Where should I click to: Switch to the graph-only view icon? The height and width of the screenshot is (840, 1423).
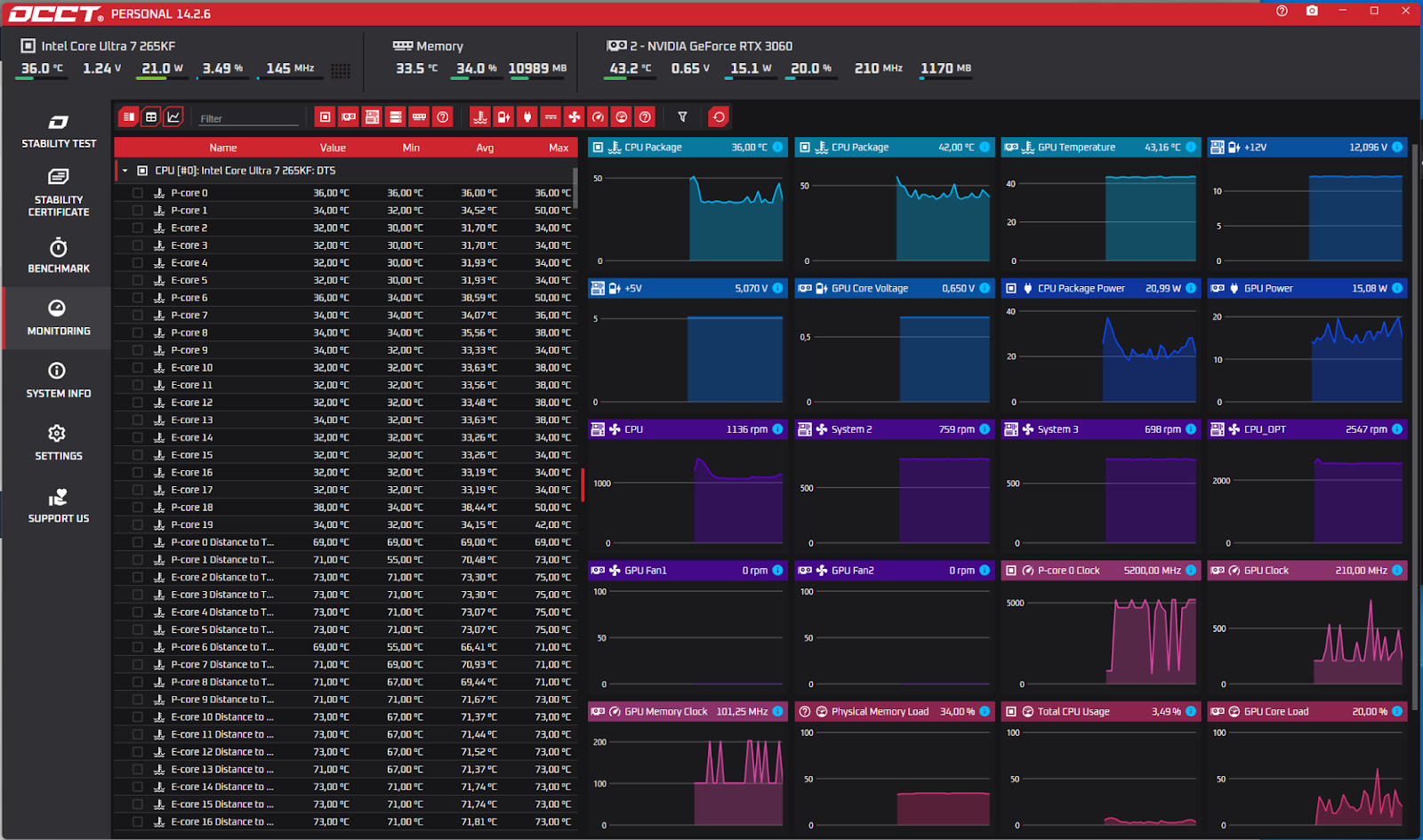coord(173,116)
